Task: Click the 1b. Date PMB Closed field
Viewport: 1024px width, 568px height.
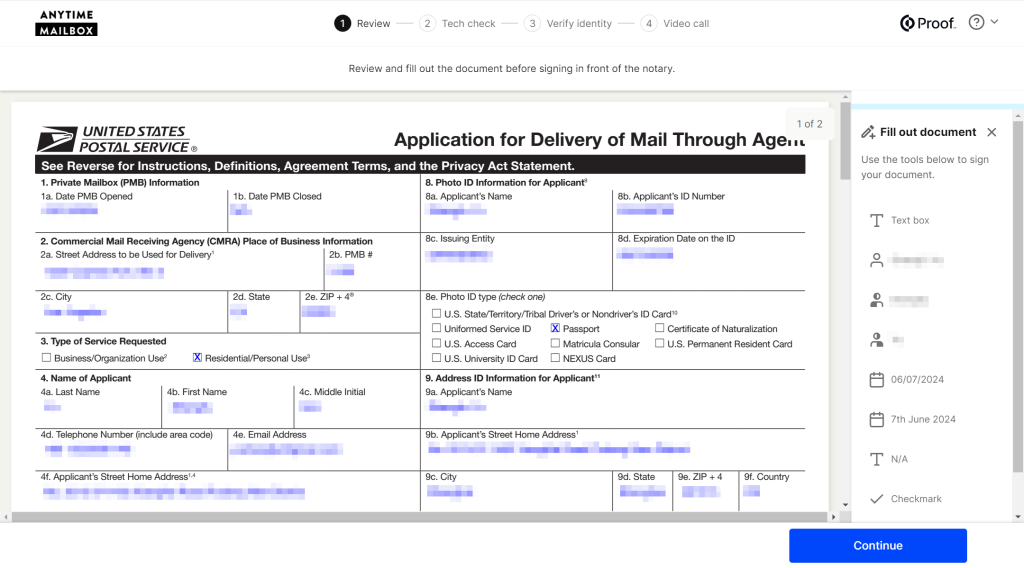Action: click(x=241, y=210)
